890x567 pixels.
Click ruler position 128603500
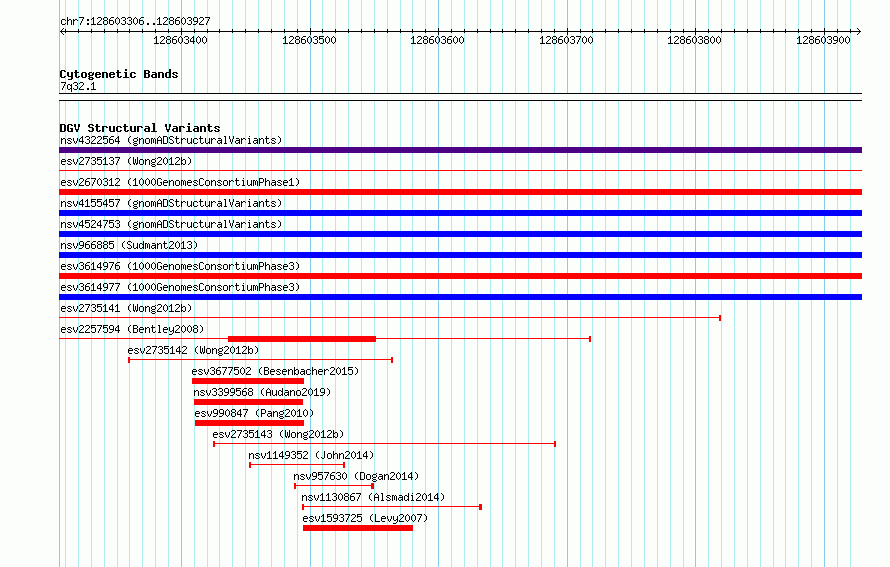(309, 40)
